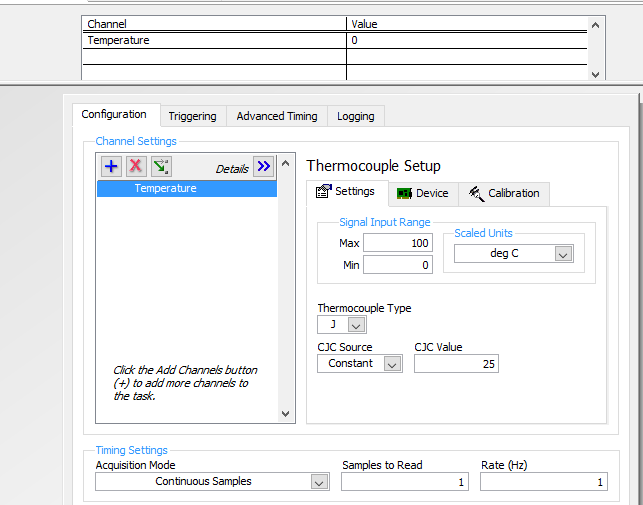Click the Value column header
This screenshot has height=505, width=643.
[467, 24]
